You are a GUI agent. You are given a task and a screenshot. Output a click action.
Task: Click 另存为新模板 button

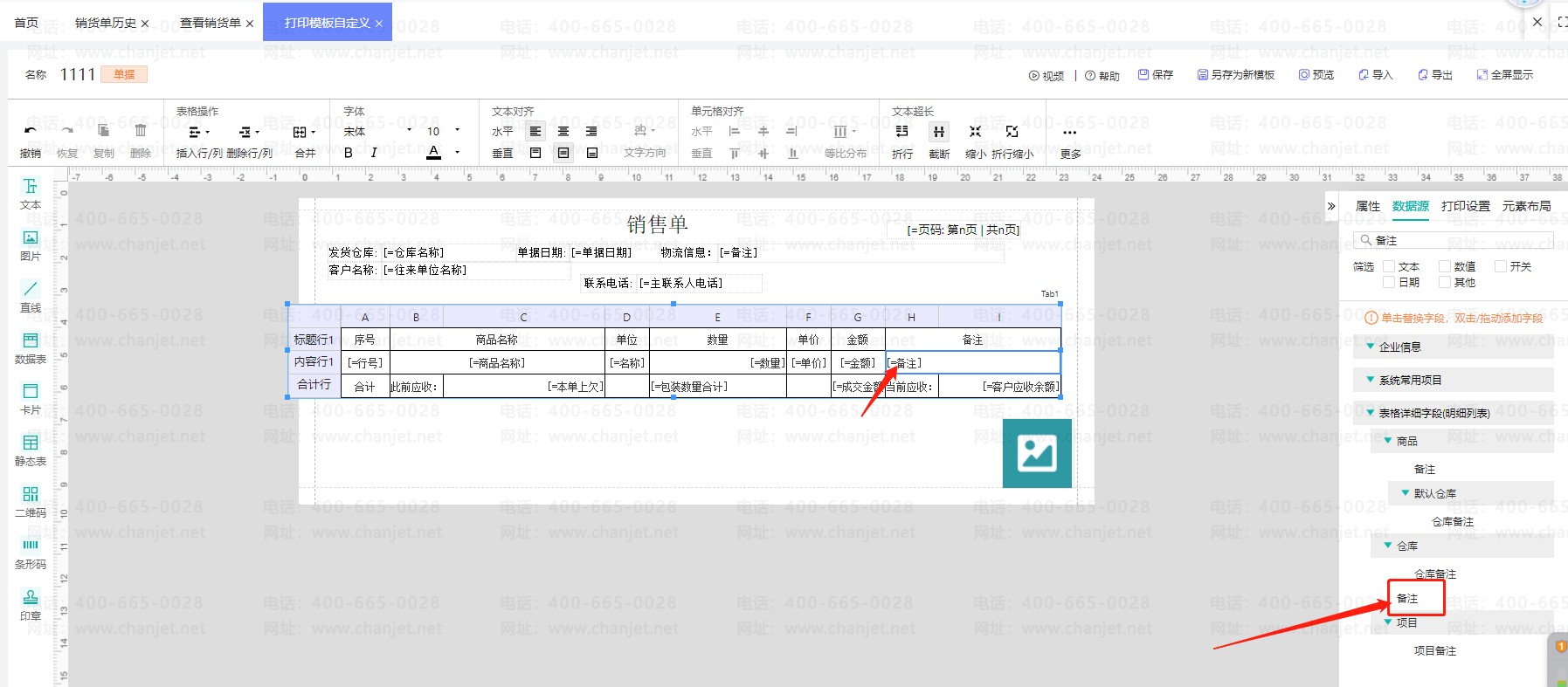click(x=1236, y=75)
